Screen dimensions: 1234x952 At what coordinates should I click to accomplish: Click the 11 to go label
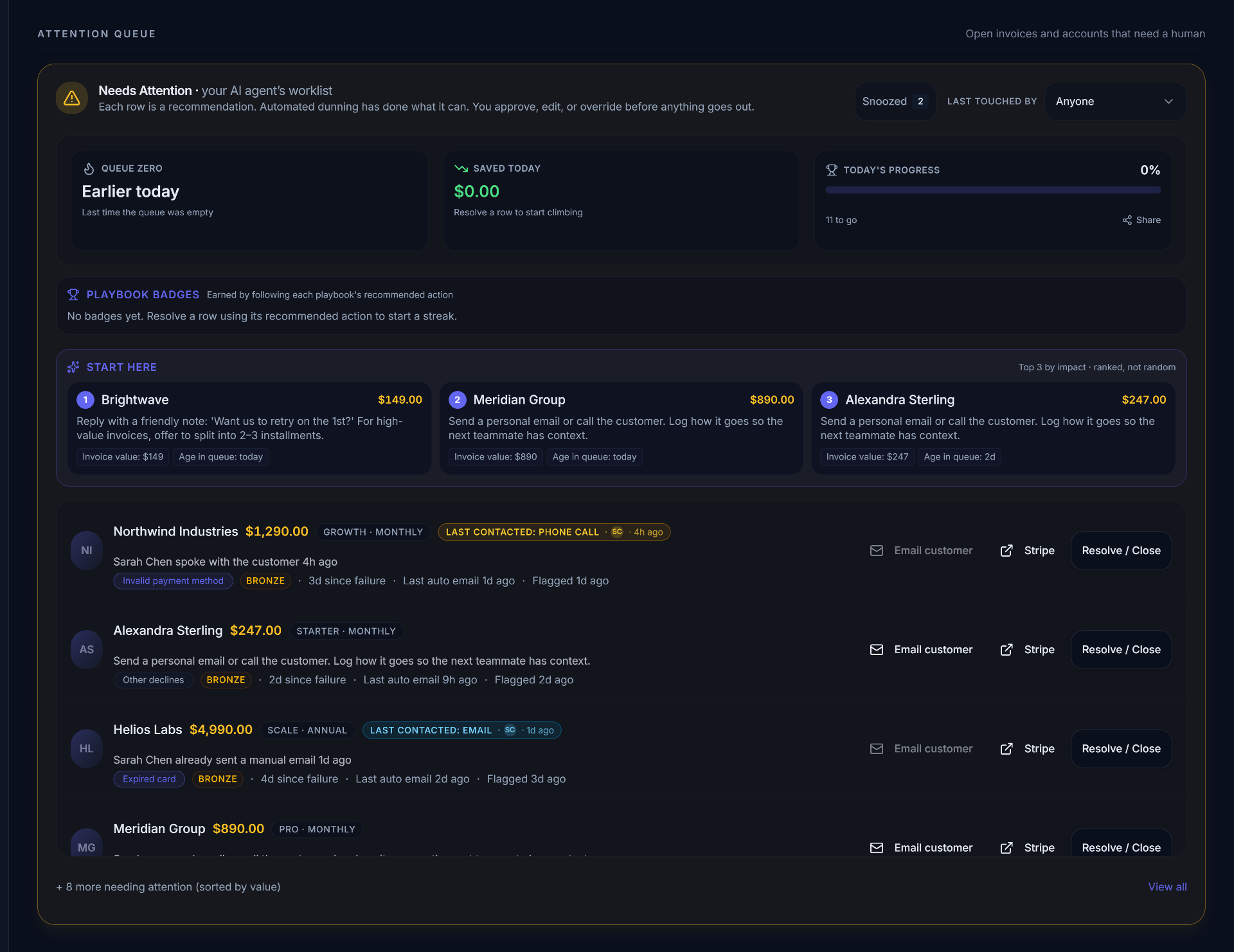pos(841,220)
